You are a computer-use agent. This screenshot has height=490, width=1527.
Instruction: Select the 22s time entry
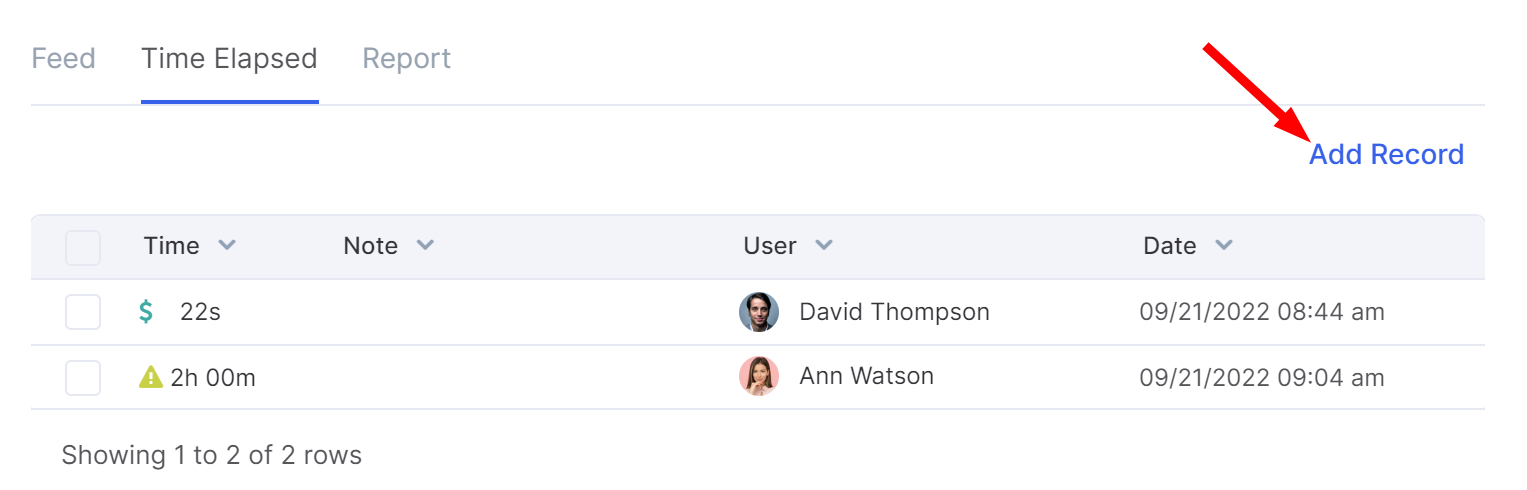coord(200,312)
